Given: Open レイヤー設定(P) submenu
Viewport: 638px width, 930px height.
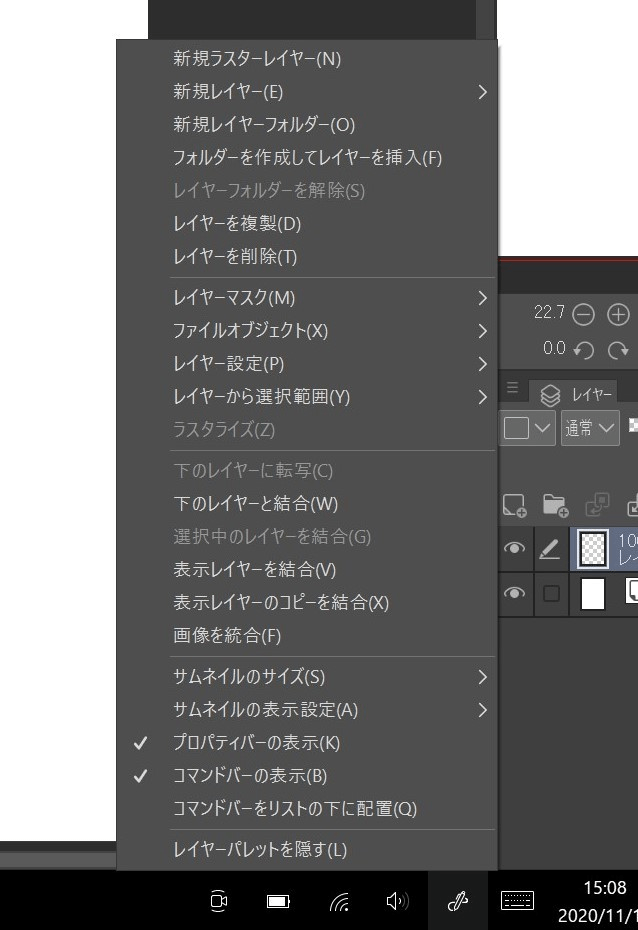Looking at the screenshot, I should pyautogui.click(x=307, y=364).
